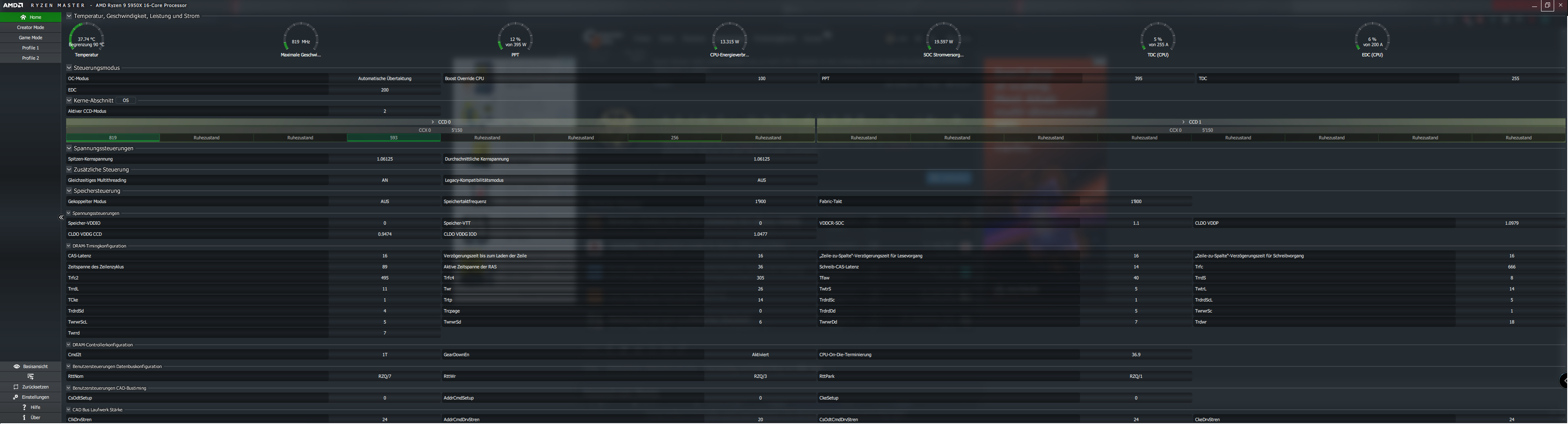Screen dimensions: 1568x424
Task: Click the Boost Override CPU value 100
Action: pos(762,78)
